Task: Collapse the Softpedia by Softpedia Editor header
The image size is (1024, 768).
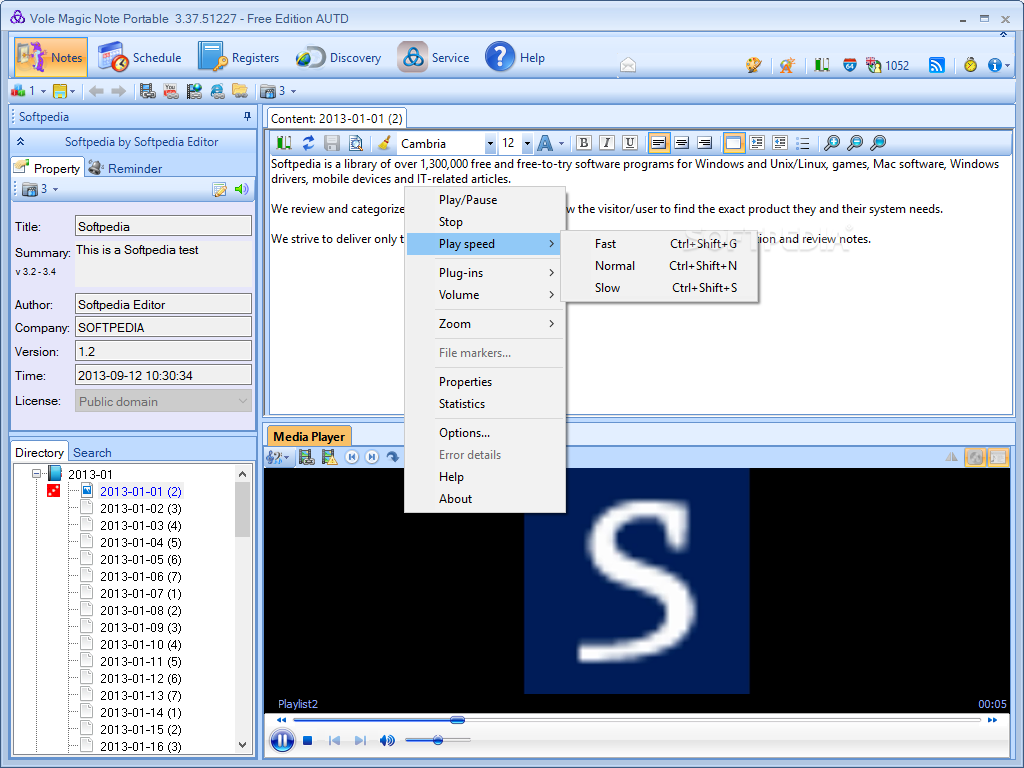Action: pyautogui.click(x=20, y=141)
